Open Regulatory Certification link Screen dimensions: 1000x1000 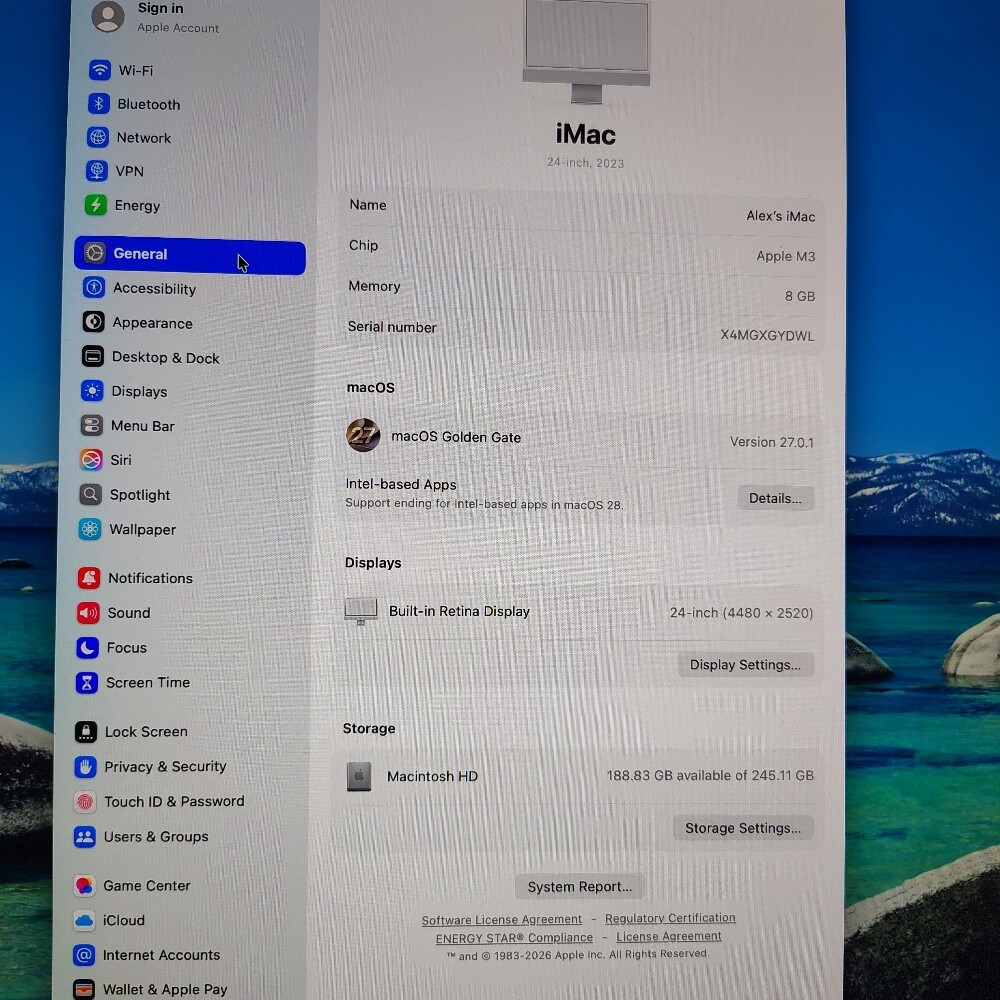pos(670,918)
